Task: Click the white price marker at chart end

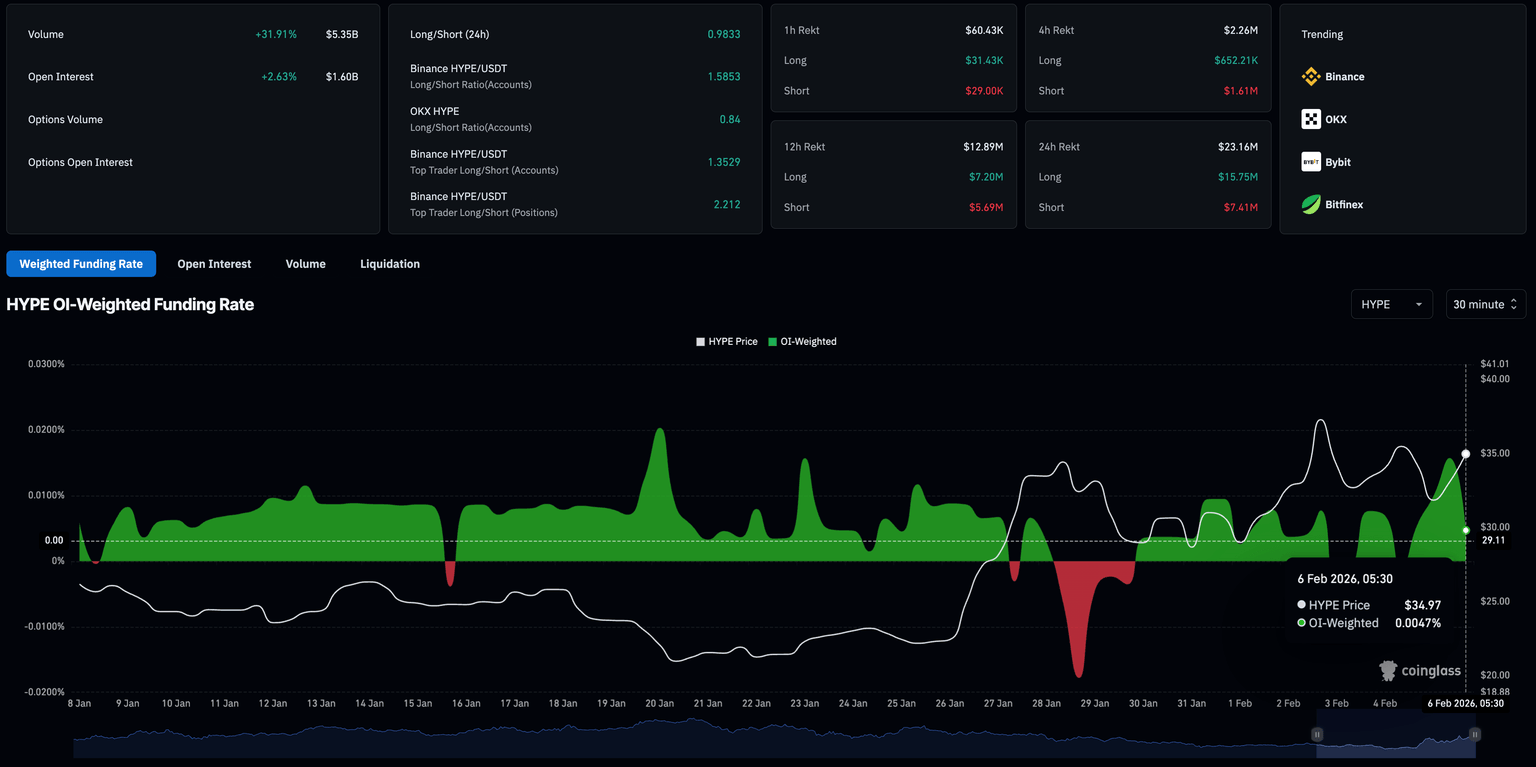Action: (x=1466, y=454)
